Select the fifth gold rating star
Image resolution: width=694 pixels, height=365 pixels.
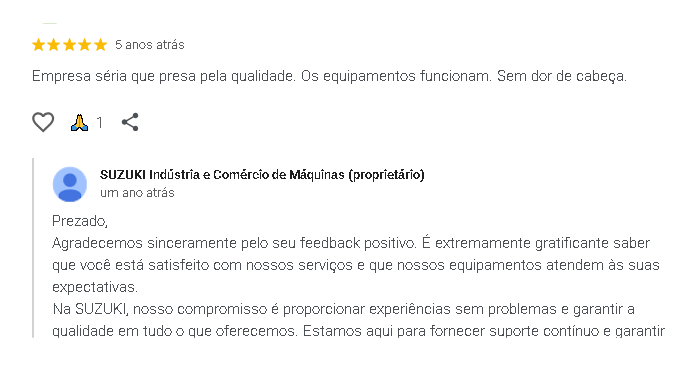point(100,45)
